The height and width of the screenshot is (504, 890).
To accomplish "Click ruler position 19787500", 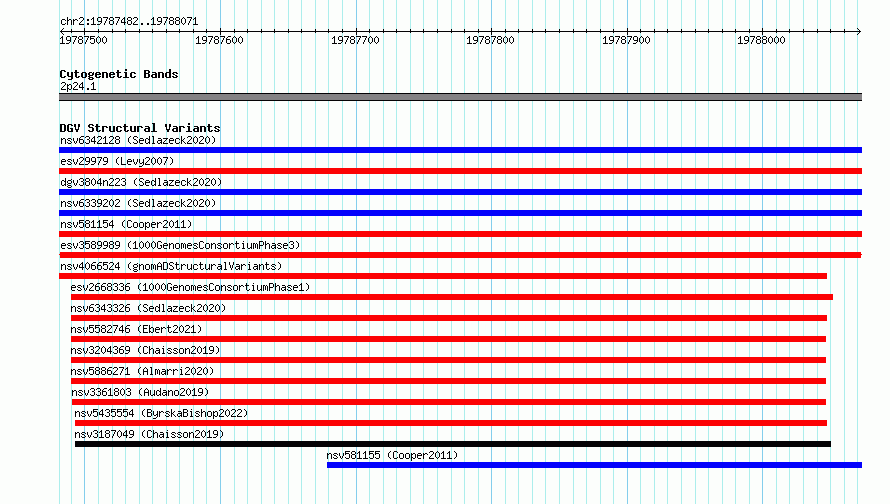I will pos(83,40).
